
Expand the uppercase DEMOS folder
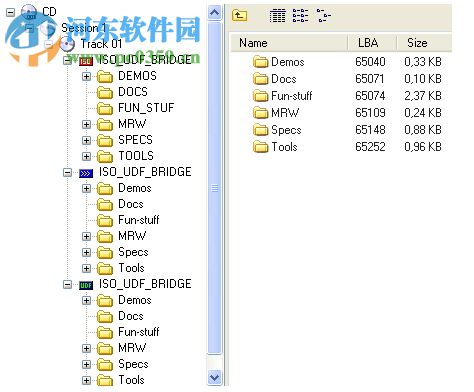tap(86, 77)
